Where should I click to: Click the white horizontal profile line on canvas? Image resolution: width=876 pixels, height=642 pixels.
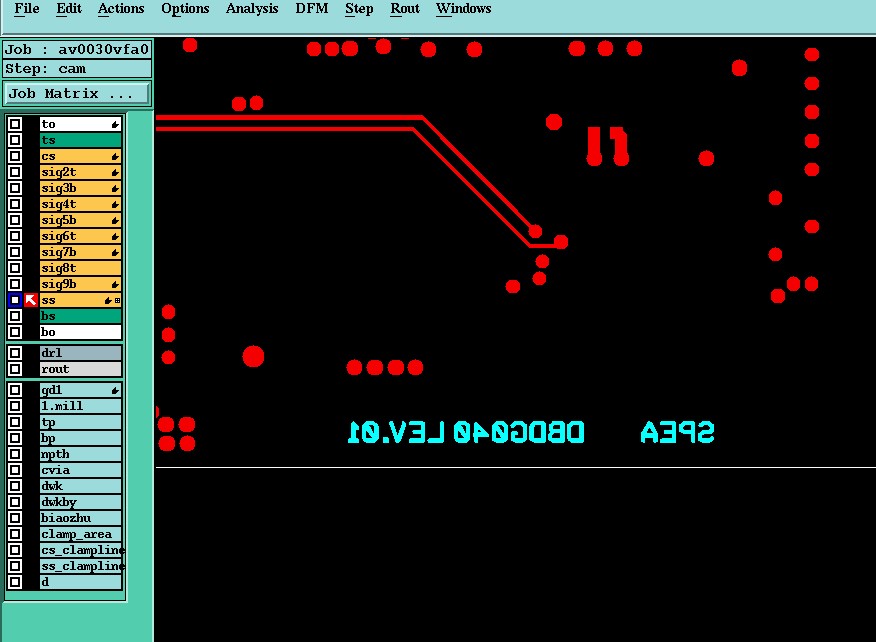point(515,467)
